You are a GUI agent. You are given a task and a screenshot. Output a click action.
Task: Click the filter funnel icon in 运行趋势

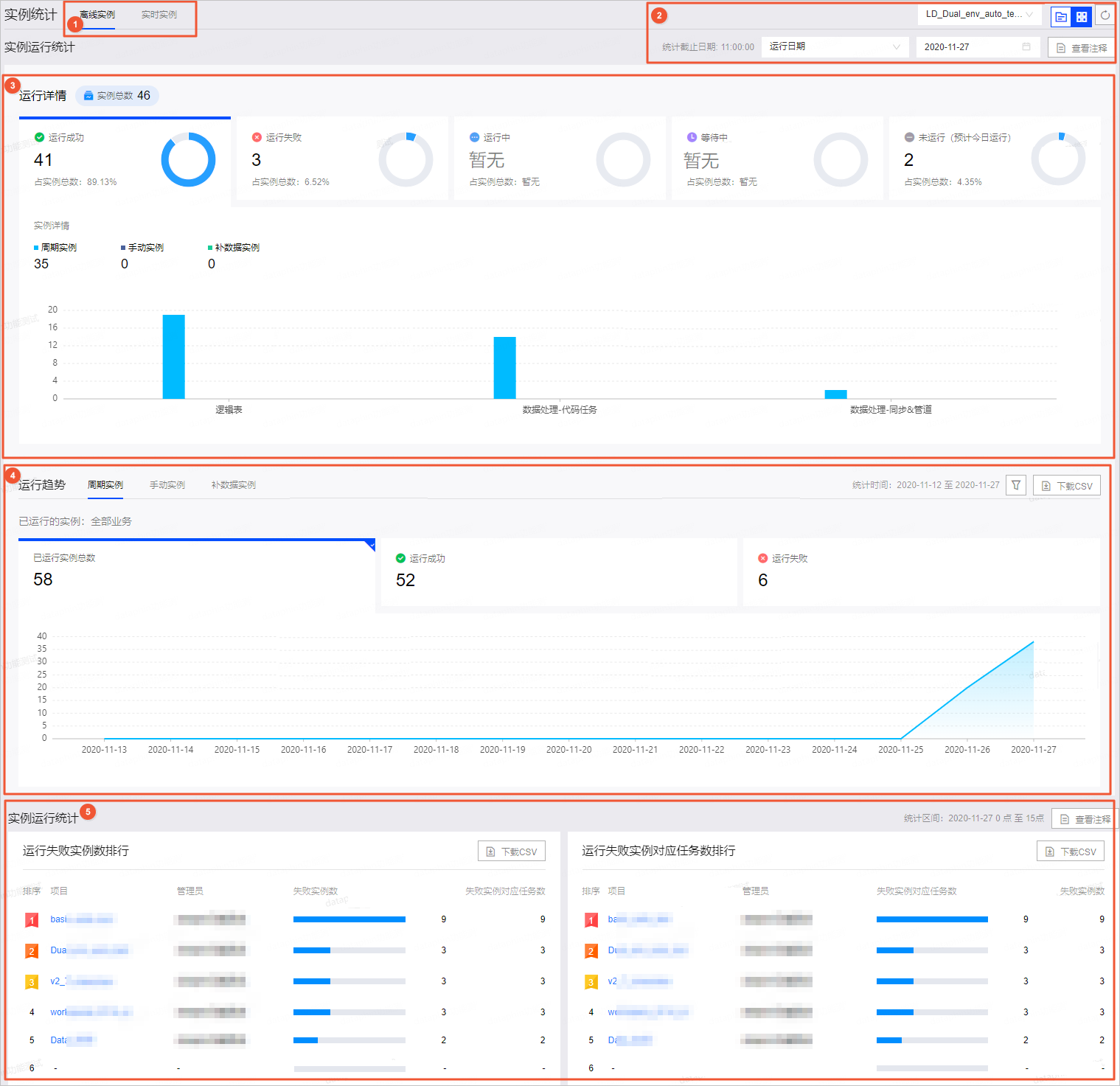[x=1016, y=485]
